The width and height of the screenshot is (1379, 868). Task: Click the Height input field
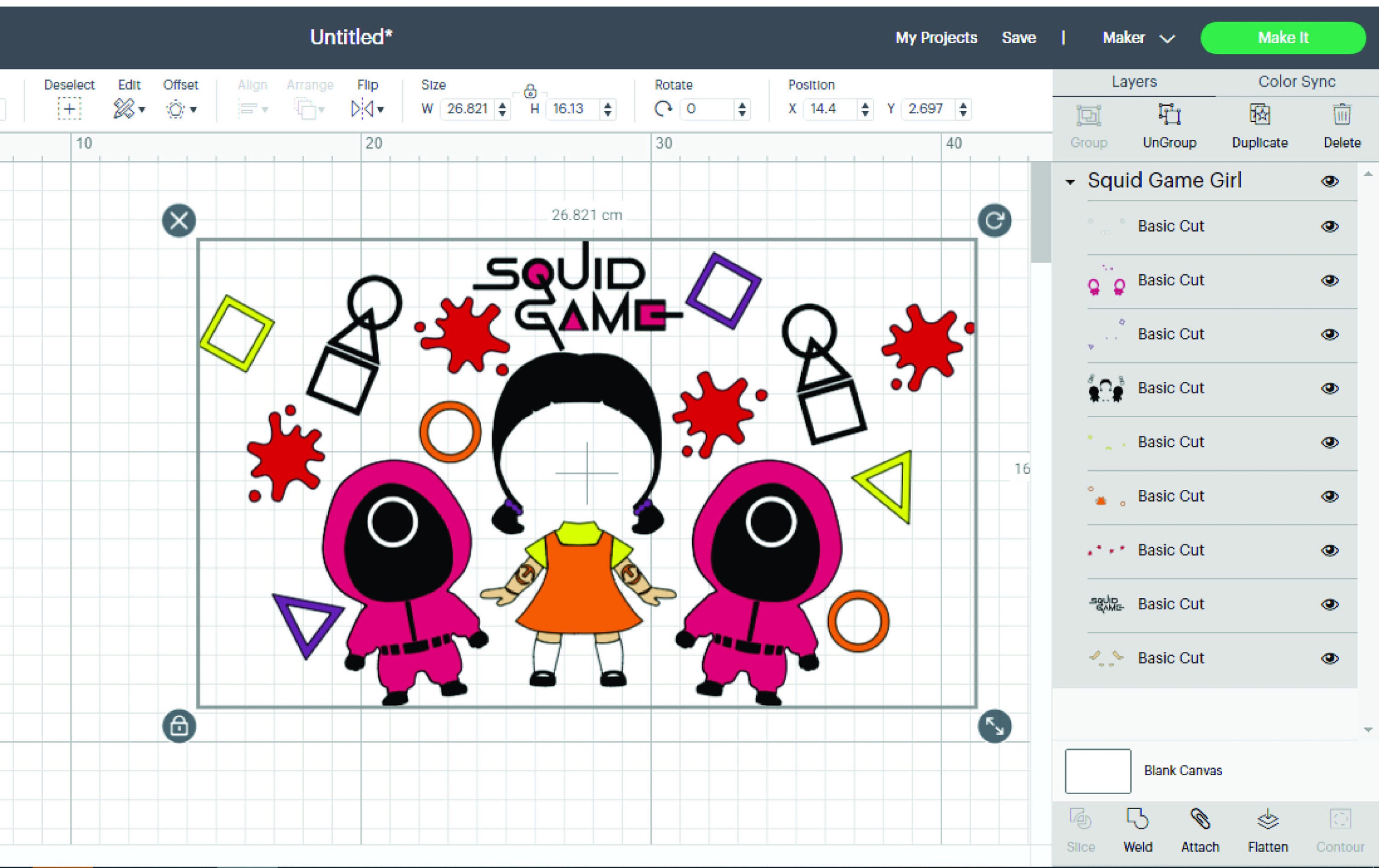[x=573, y=109]
